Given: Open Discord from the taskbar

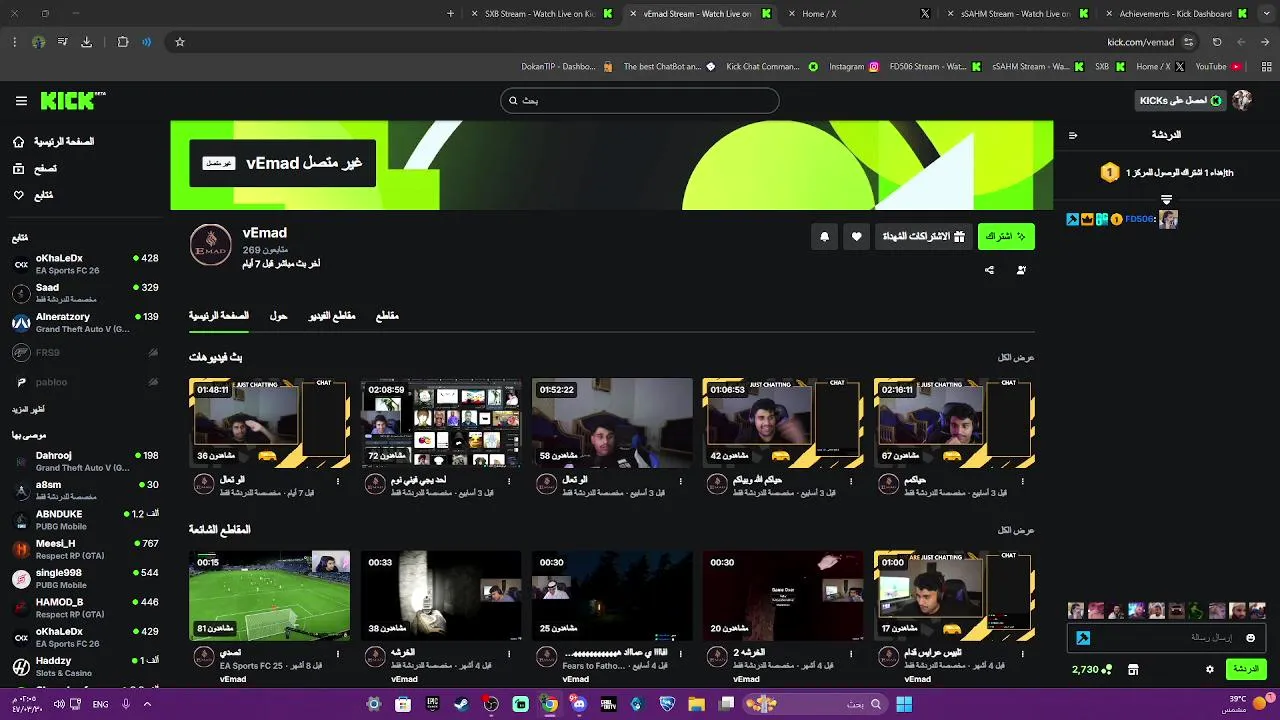Looking at the screenshot, I should [579, 704].
